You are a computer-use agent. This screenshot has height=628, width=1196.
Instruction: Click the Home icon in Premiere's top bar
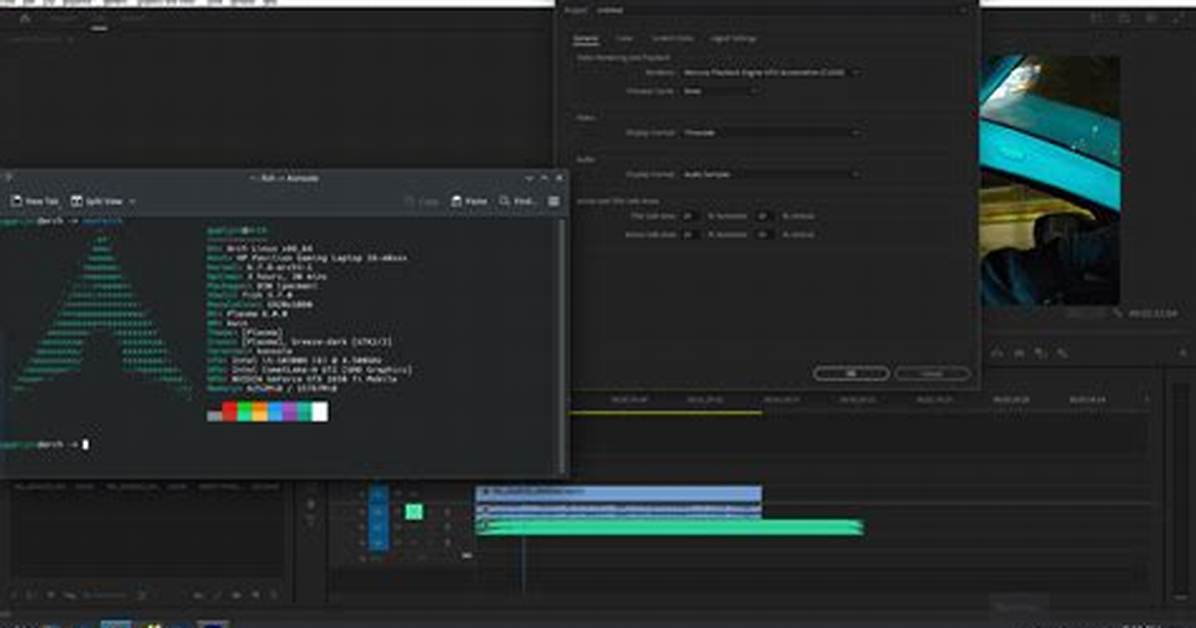pos(25,18)
